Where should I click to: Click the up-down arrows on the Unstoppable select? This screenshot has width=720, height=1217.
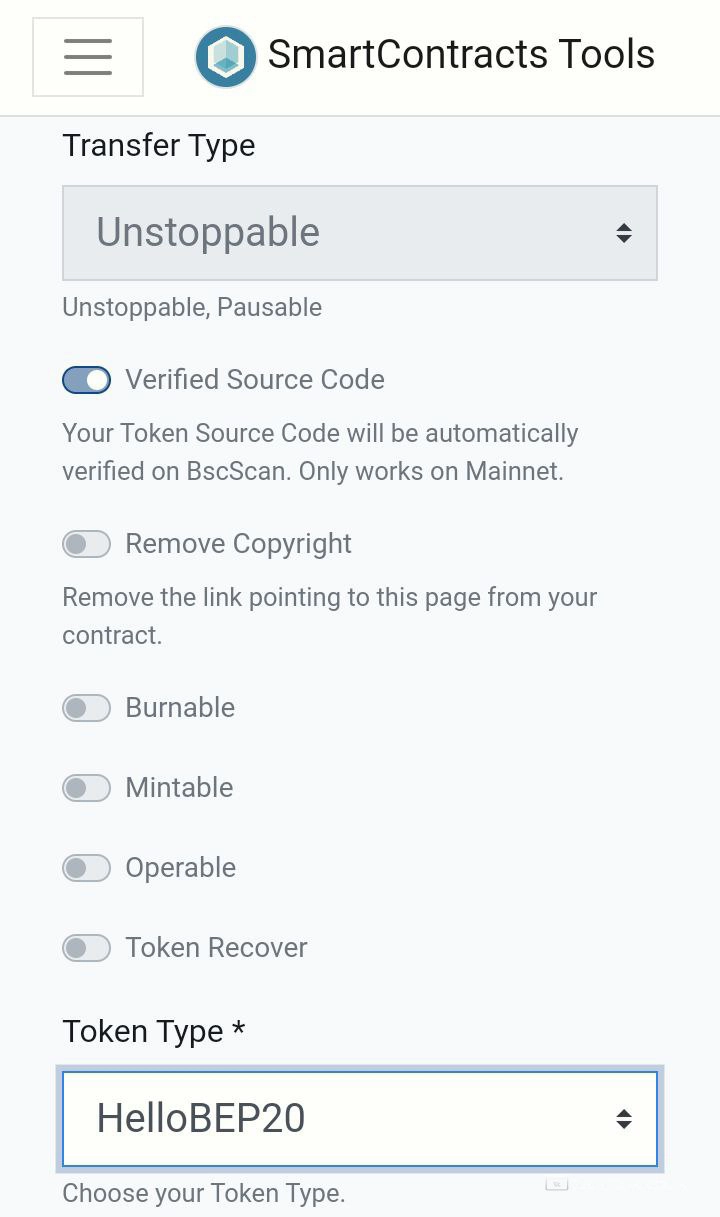(624, 233)
